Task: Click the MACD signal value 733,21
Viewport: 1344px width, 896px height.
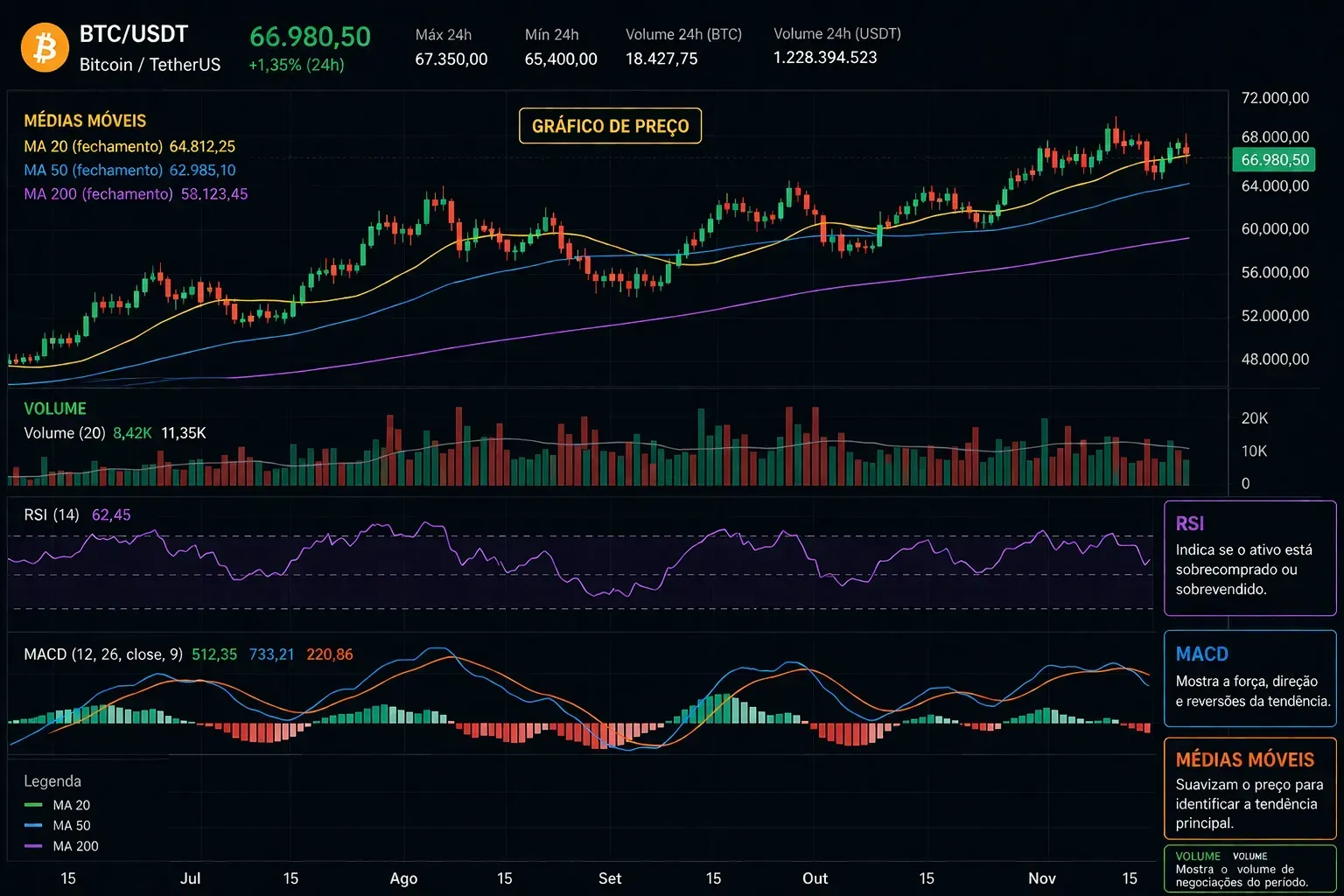Action: (x=272, y=654)
